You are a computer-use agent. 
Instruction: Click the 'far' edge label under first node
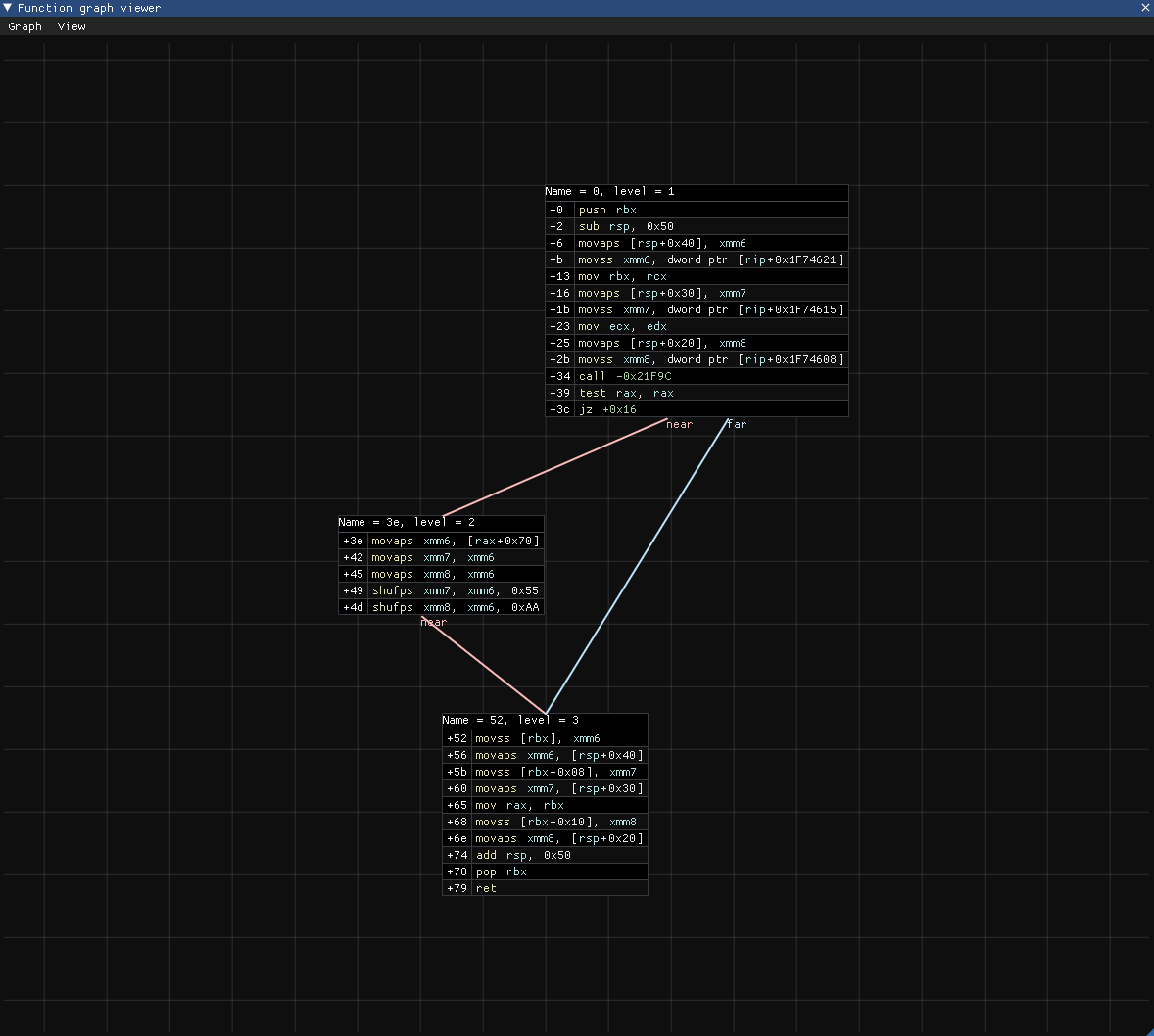(x=737, y=425)
